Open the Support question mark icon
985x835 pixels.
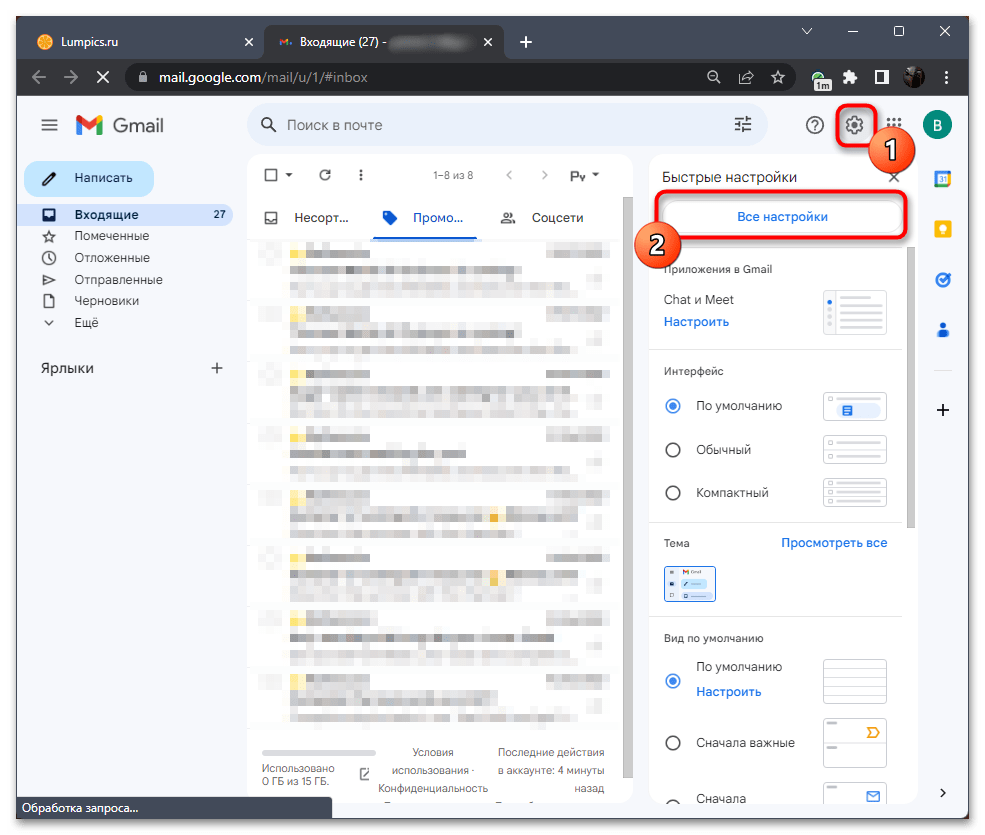(815, 125)
